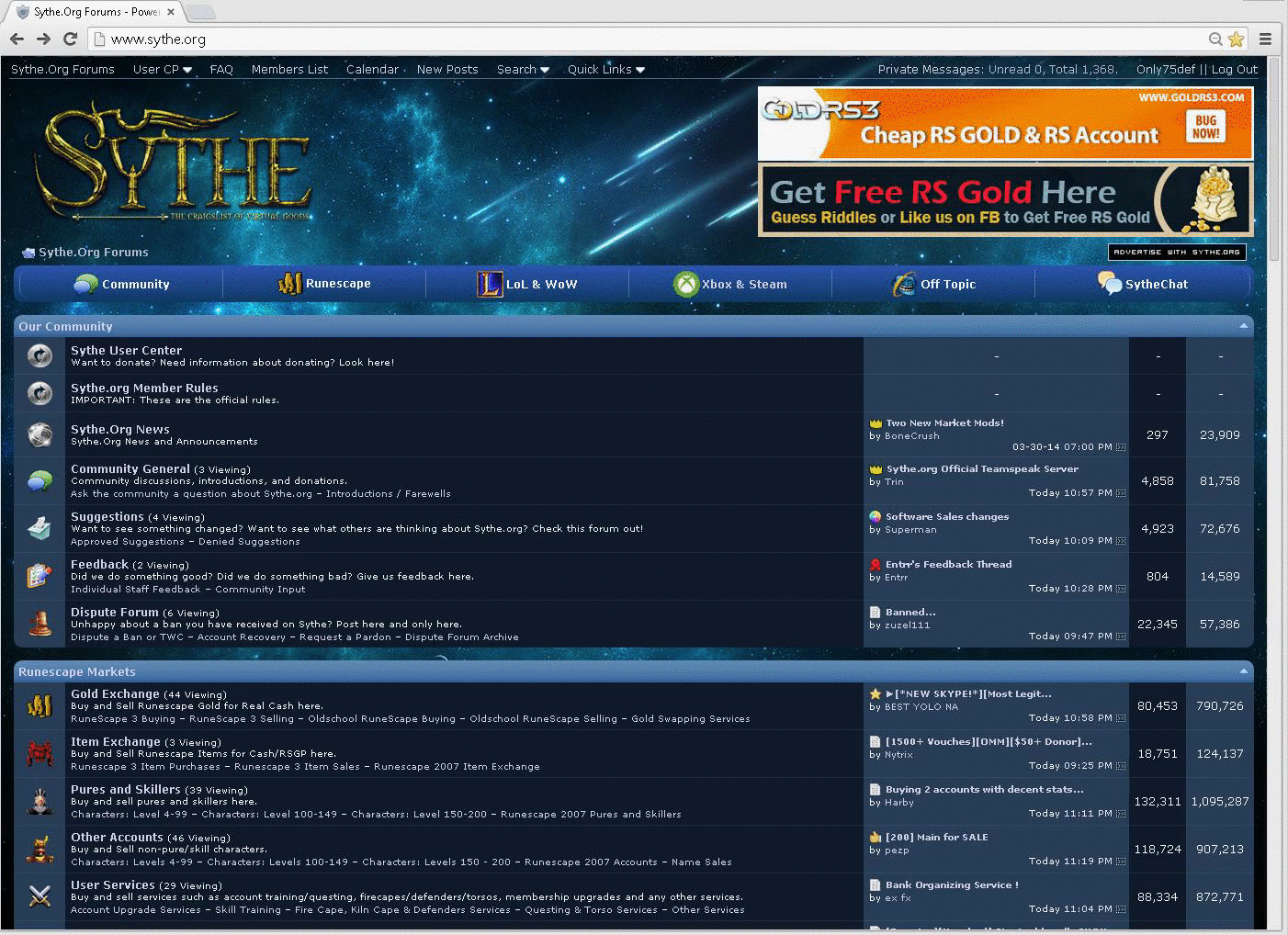Open Members List in top navigation

coord(289,69)
